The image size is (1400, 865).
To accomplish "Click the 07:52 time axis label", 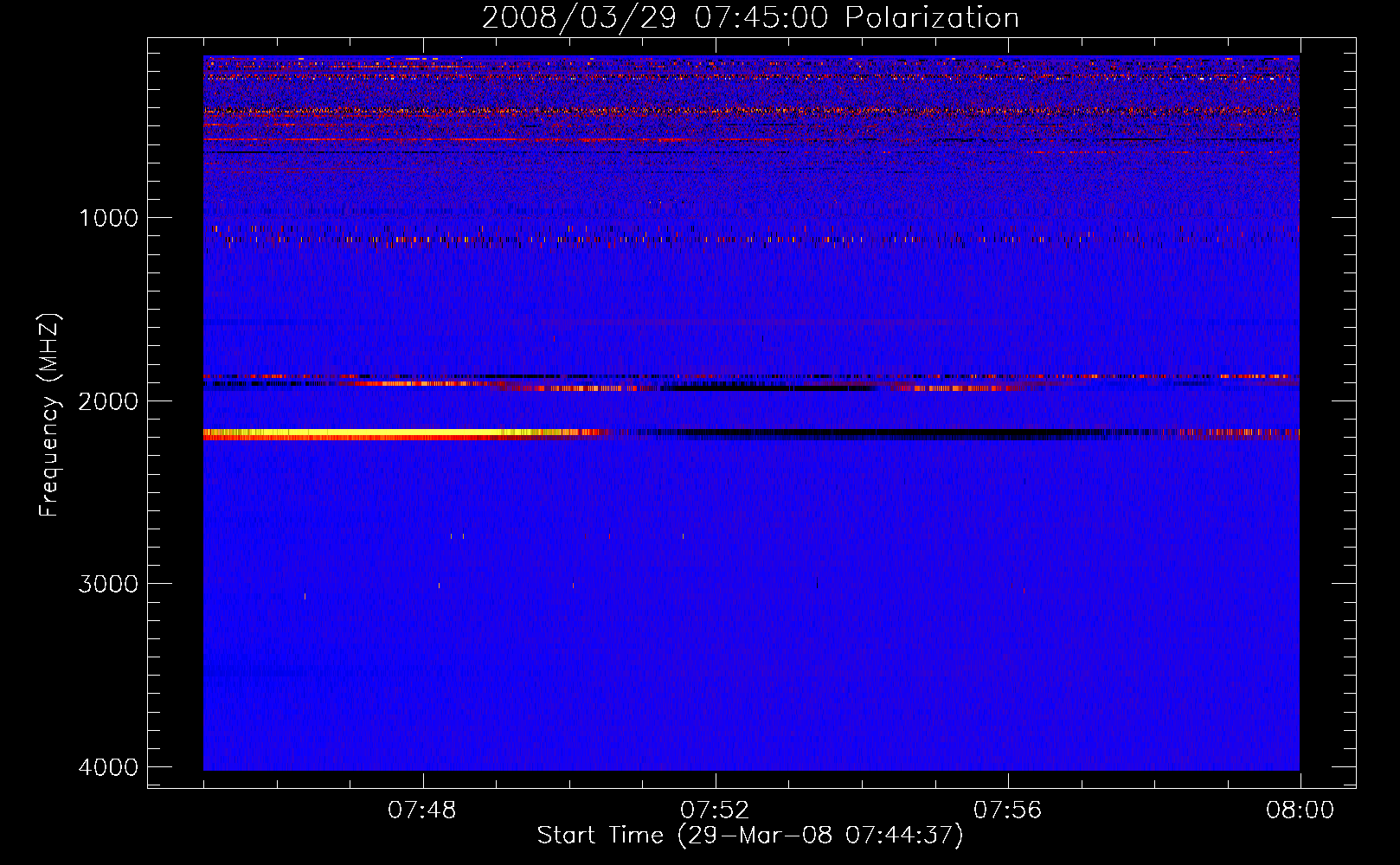I will click(x=716, y=811).
